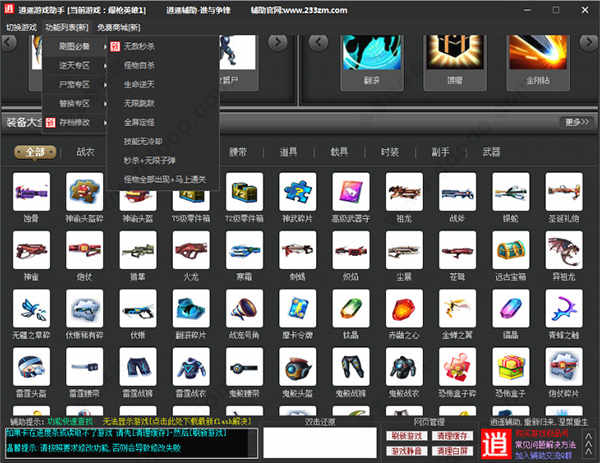Select the 战宠号角 horn icon
Viewport: 600px width, 463px height.
coord(245,308)
